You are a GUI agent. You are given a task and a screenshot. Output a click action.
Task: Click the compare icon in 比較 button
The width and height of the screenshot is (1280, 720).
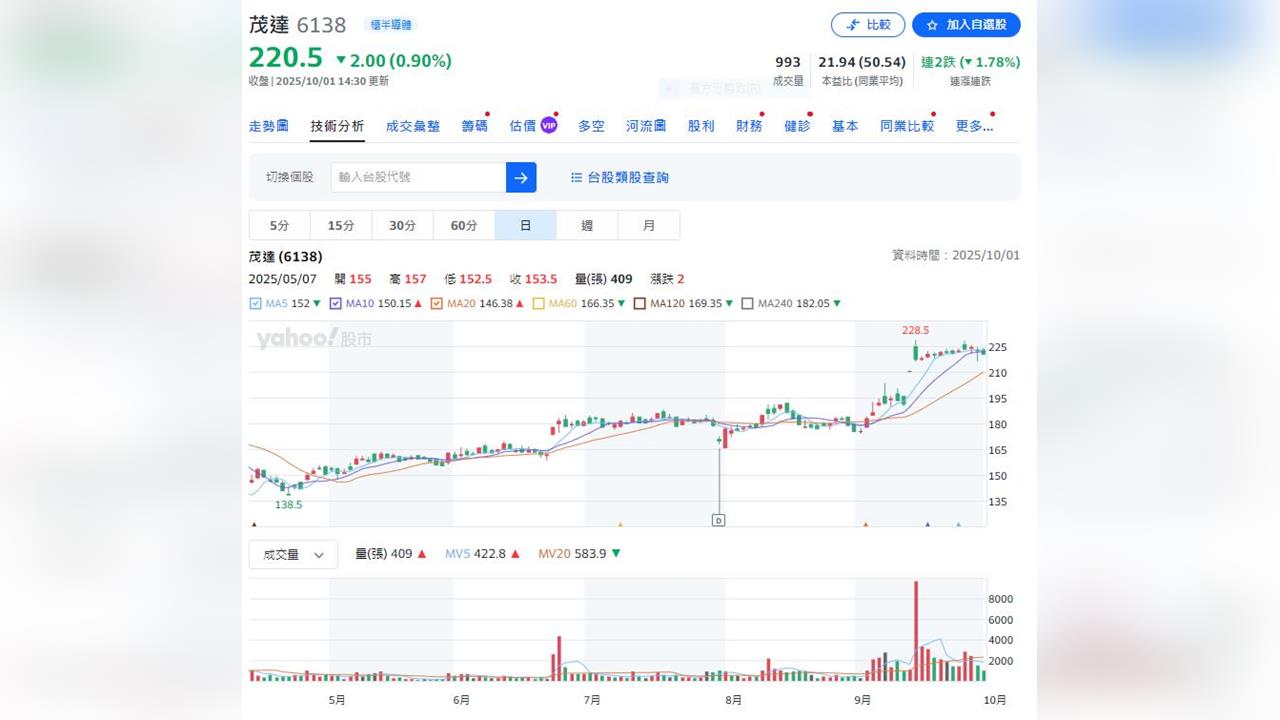coord(853,25)
